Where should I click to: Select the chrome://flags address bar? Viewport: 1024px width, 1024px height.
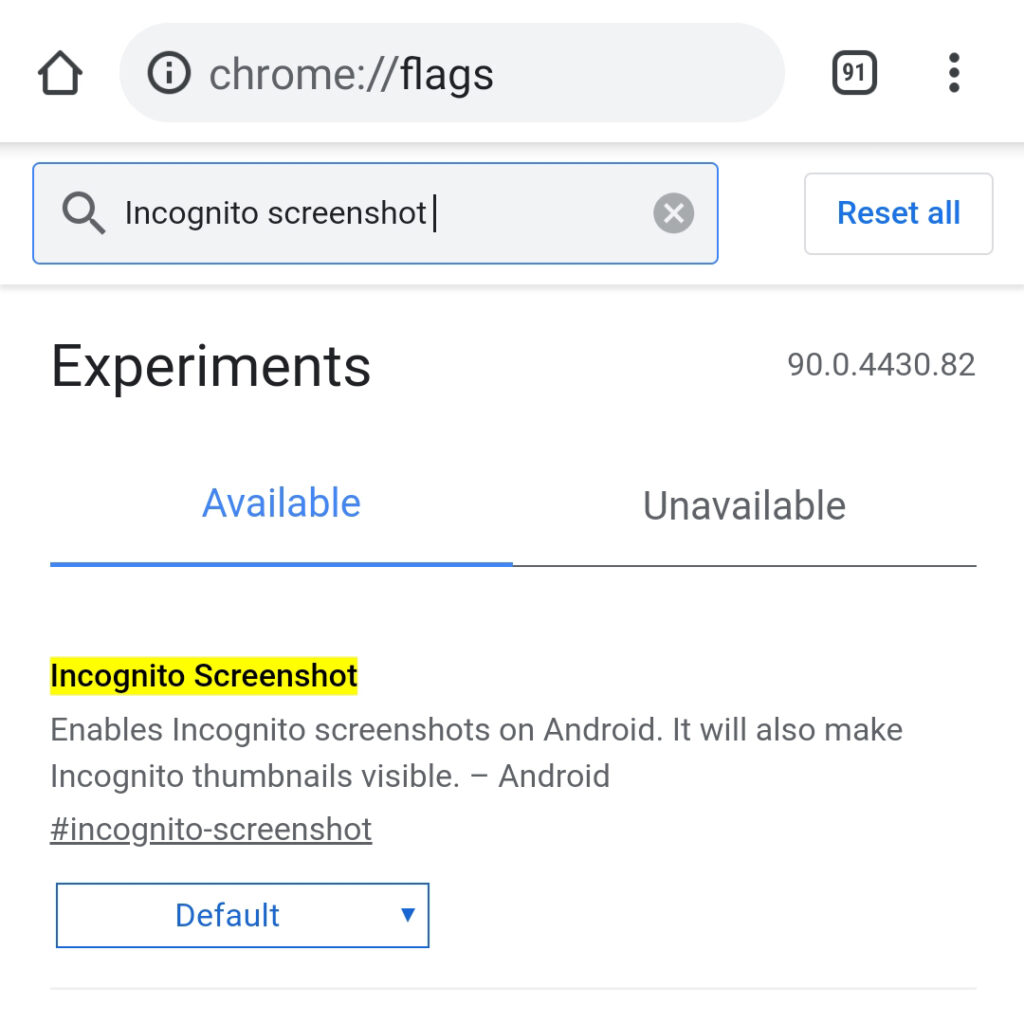[x=452, y=72]
